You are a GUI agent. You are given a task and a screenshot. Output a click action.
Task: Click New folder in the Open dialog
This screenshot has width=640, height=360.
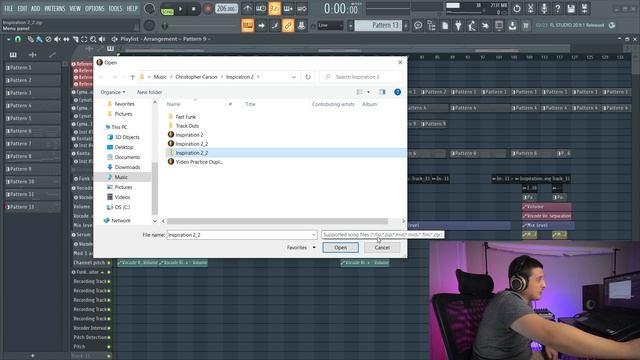coord(149,92)
